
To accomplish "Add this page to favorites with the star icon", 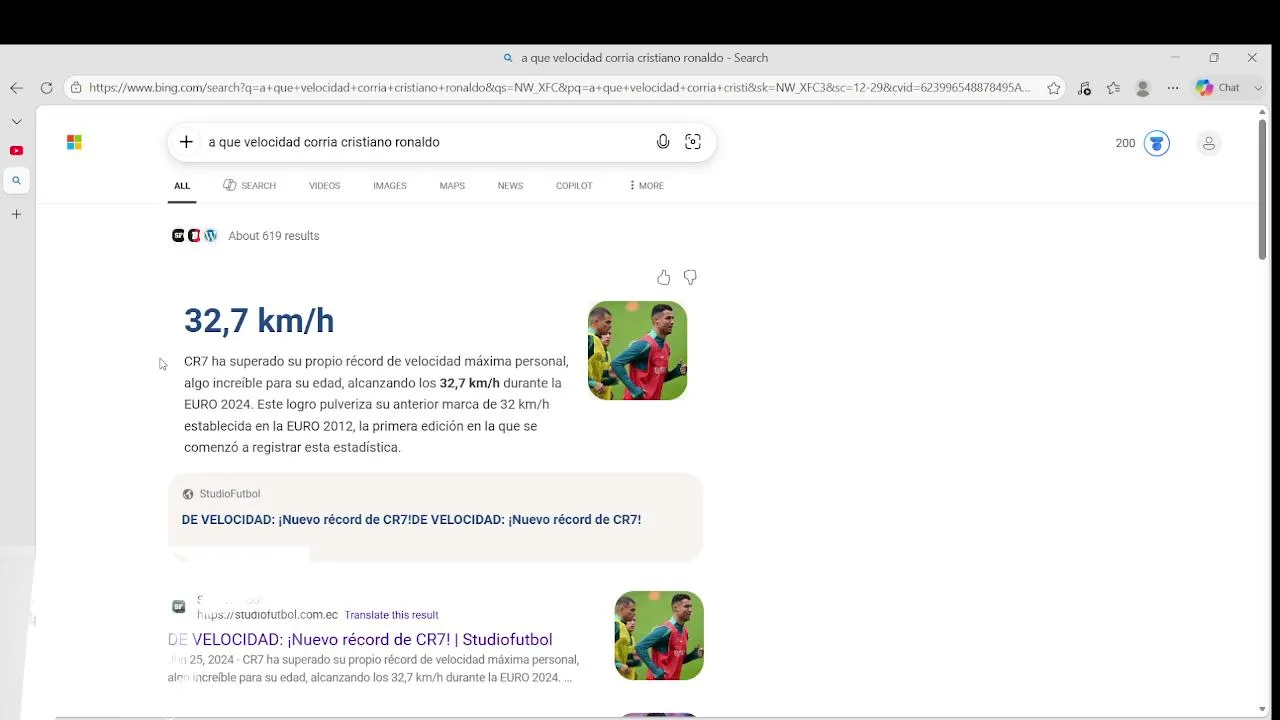I will click(x=1053, y=88).
